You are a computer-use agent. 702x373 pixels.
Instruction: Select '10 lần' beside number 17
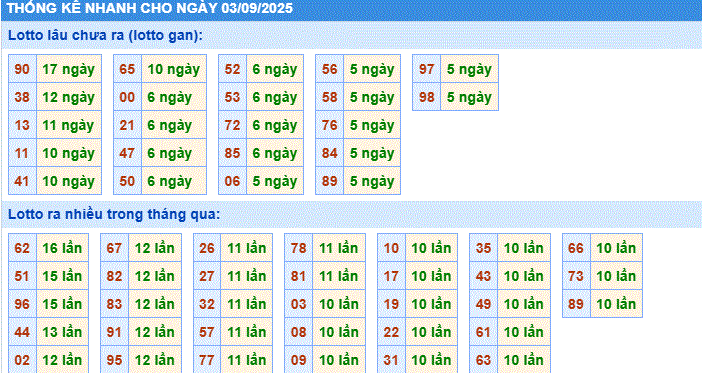[x=431, y=276]
